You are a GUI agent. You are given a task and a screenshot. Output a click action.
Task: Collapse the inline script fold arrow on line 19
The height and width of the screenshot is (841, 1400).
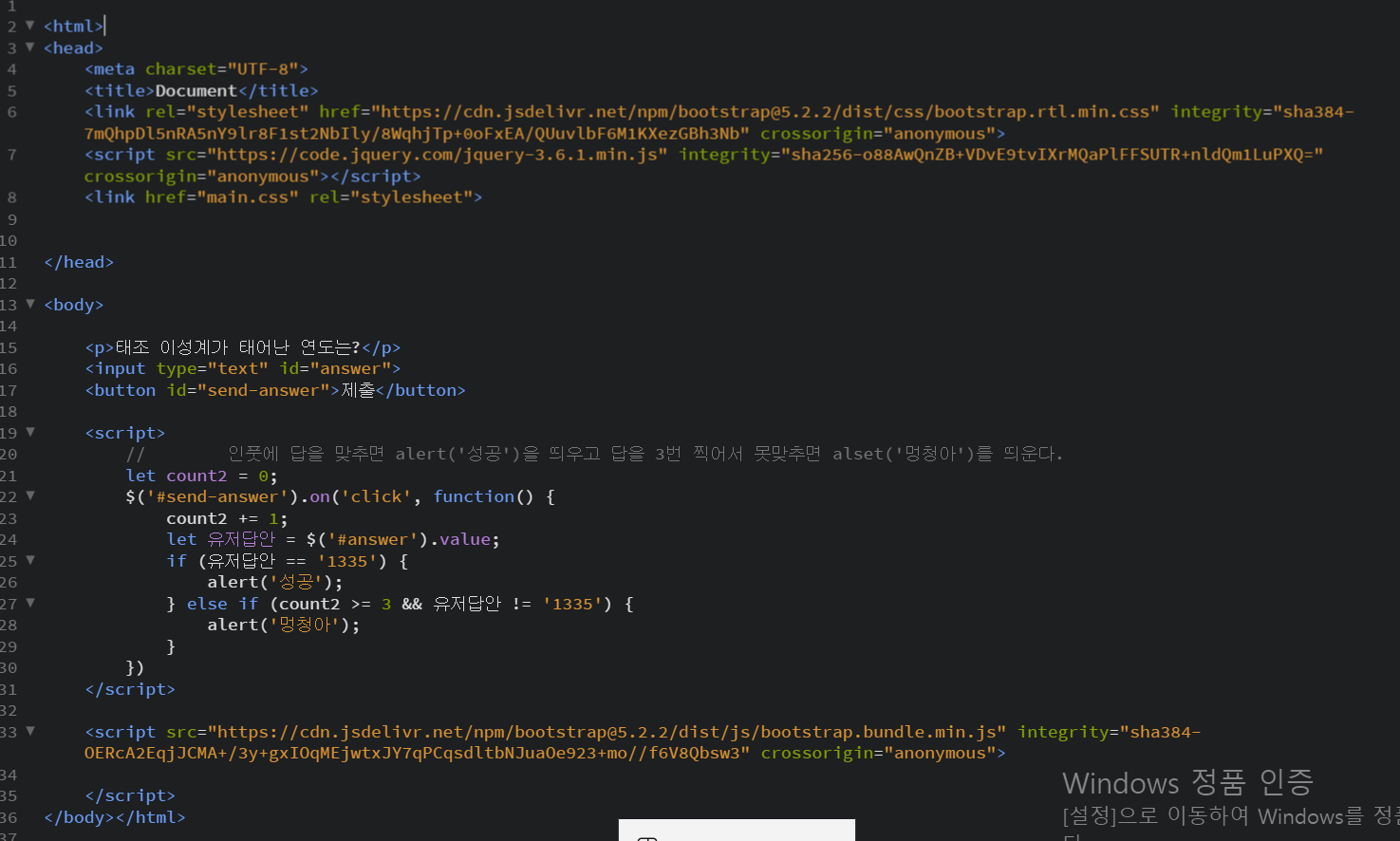[29, 432]
